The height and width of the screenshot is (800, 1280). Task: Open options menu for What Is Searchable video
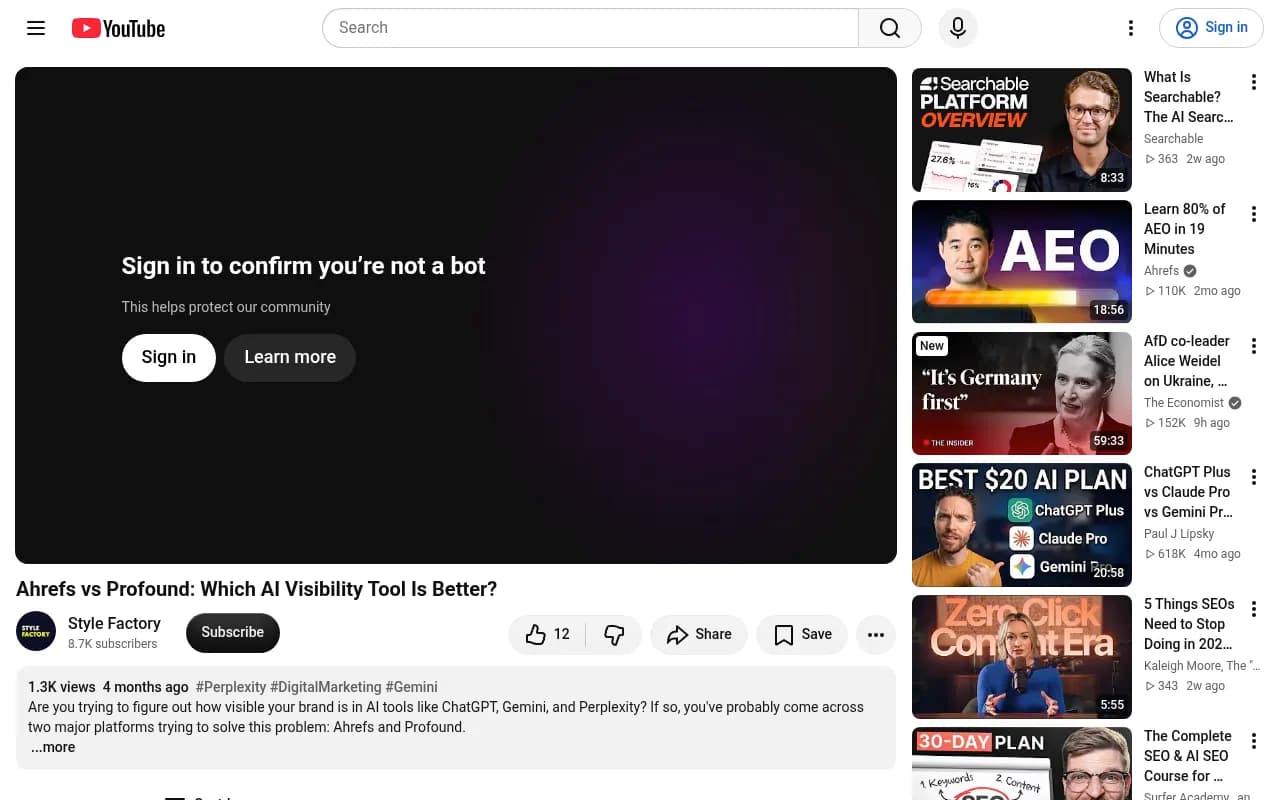(1254, 83)
